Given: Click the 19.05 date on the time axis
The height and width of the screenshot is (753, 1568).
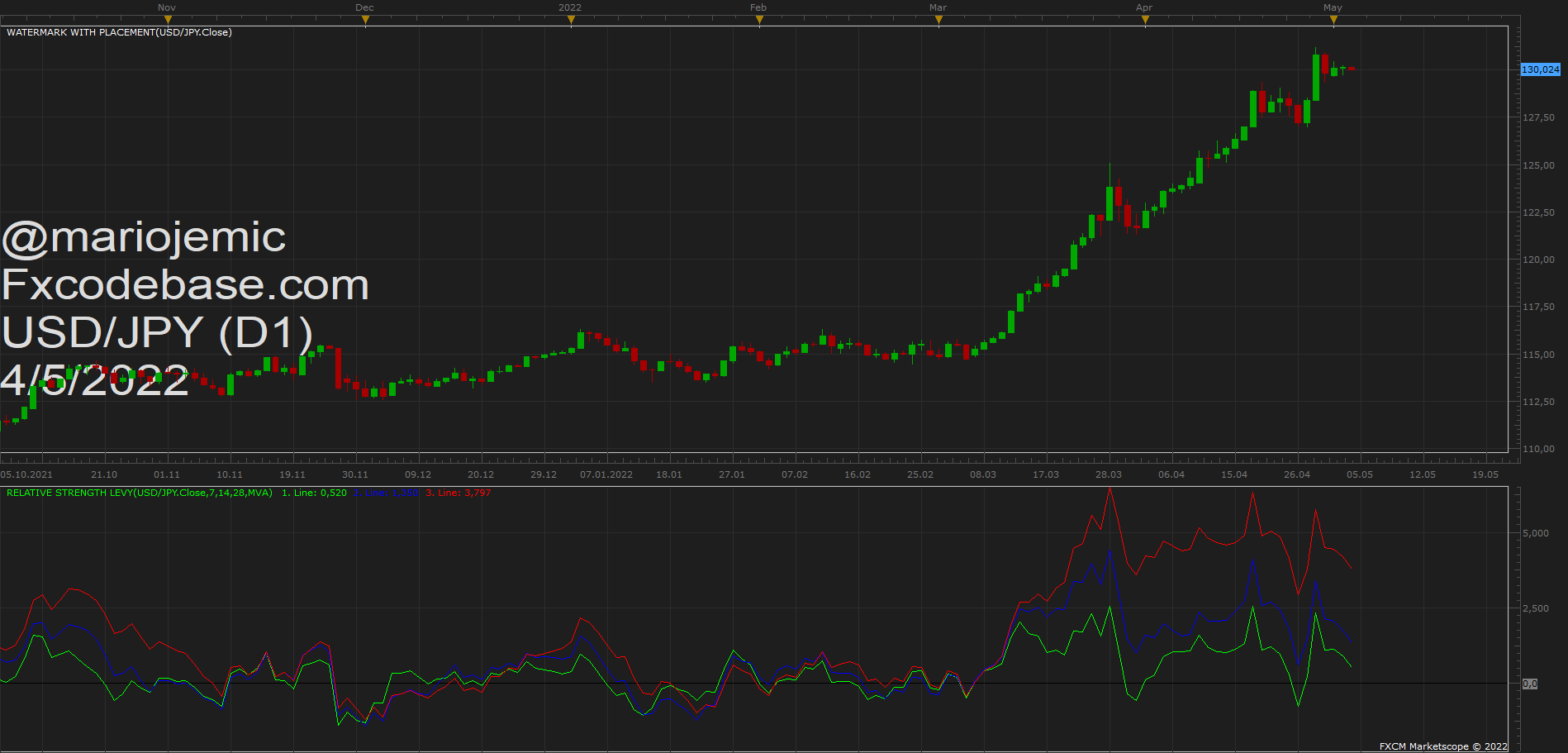Looking at the screenshot, I should coord(1485,474).
